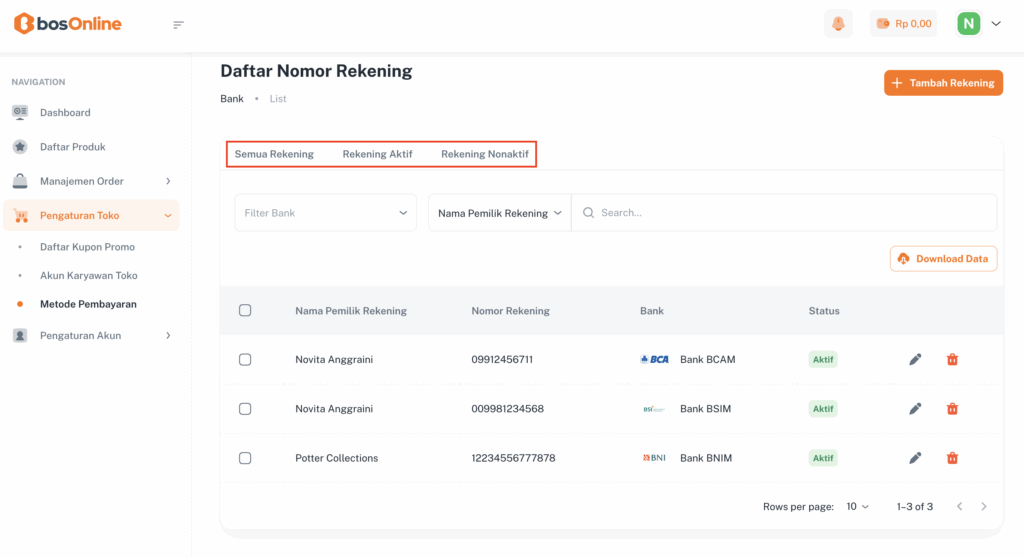Click the Download Data button
This screenshot has height=558, width=1024.
943,258
